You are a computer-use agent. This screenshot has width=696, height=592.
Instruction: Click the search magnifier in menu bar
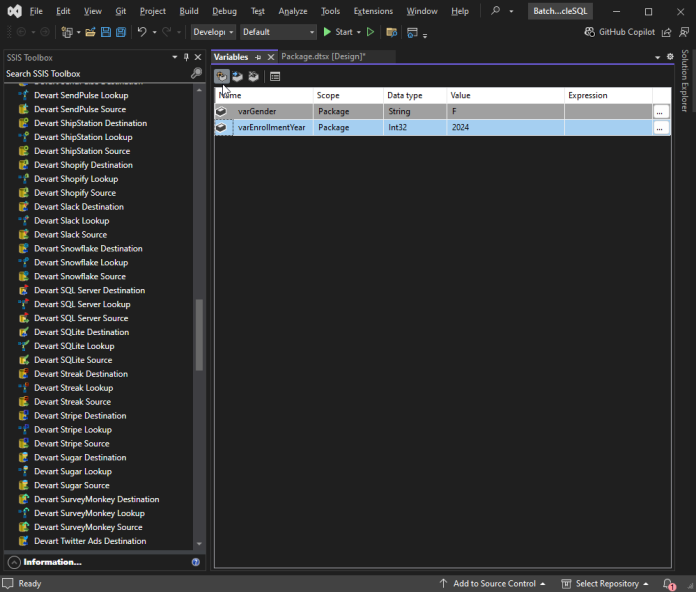(x=495, y=11)
